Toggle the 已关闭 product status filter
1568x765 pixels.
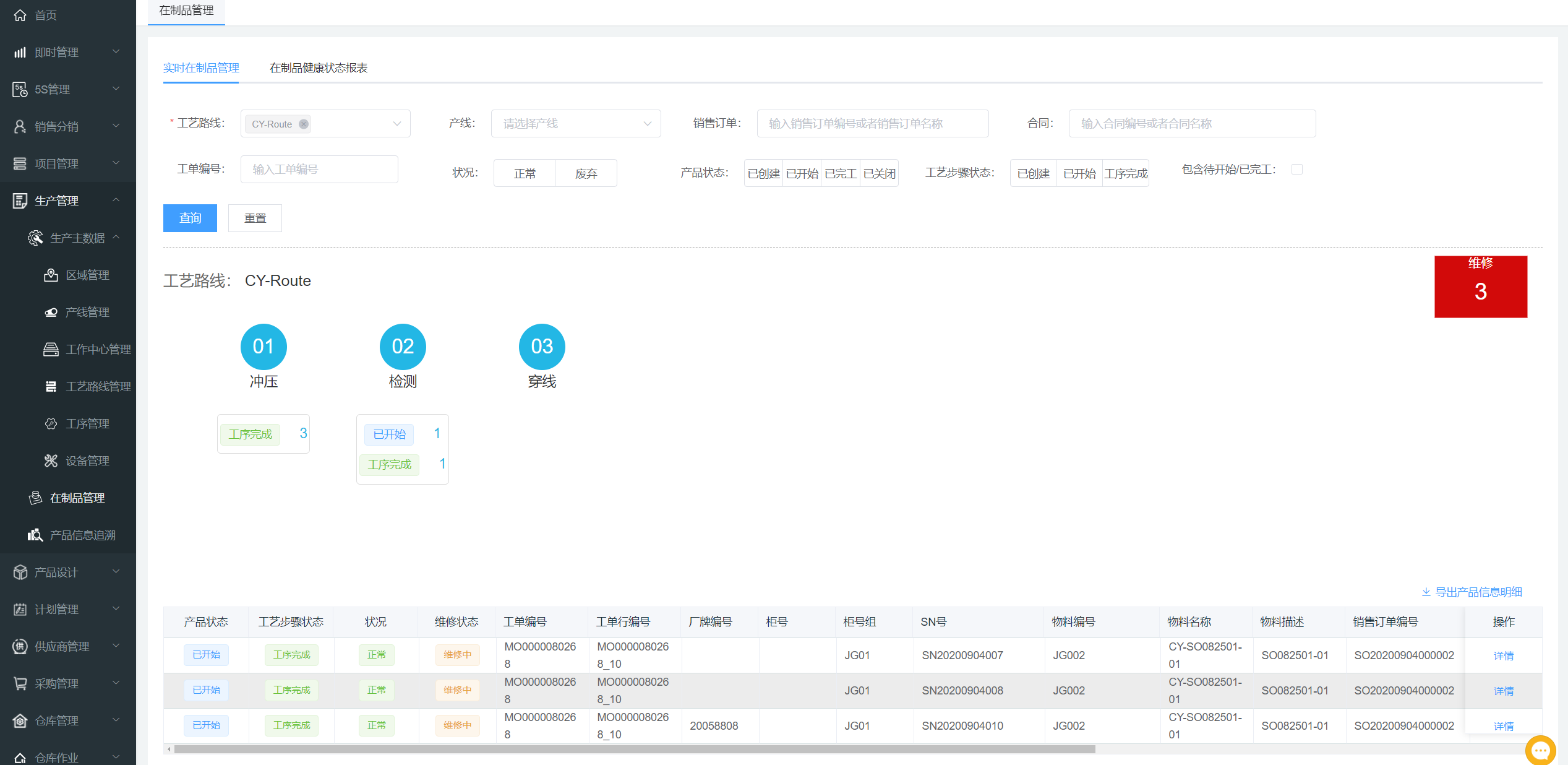[879, 173]
